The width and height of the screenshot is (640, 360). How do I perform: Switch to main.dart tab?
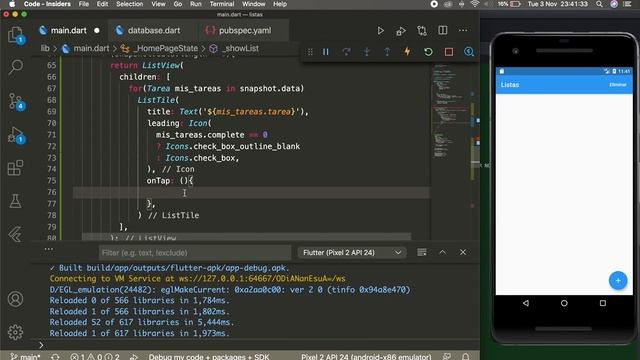click(69, 31)
